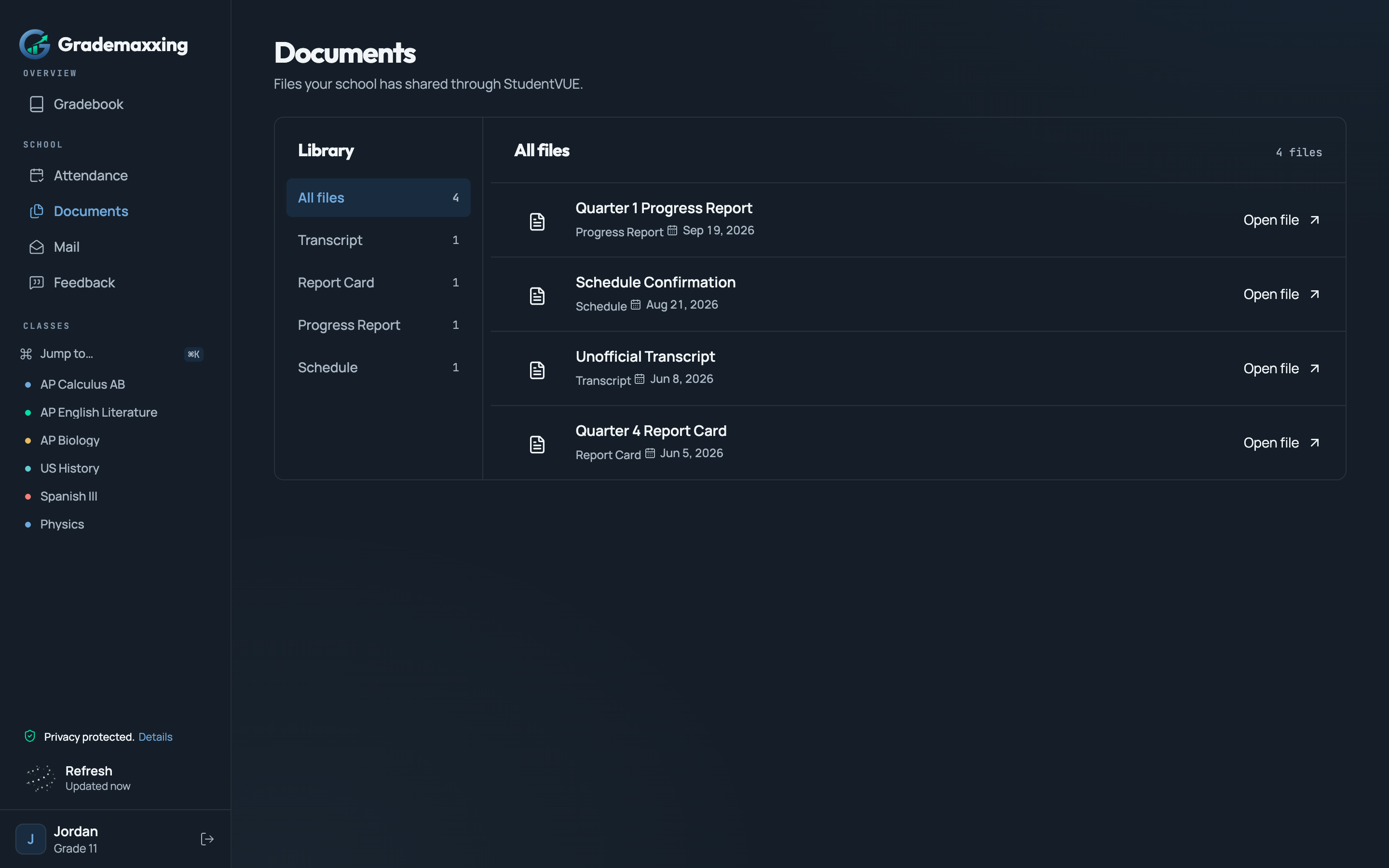Click the Grademaxxing logo icon

tap(34, 44)
